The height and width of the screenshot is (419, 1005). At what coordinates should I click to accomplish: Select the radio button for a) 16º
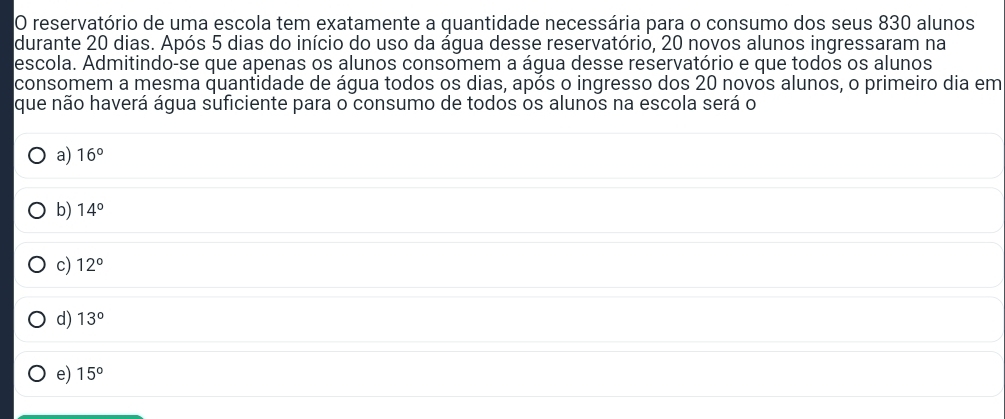pos(37,156)
